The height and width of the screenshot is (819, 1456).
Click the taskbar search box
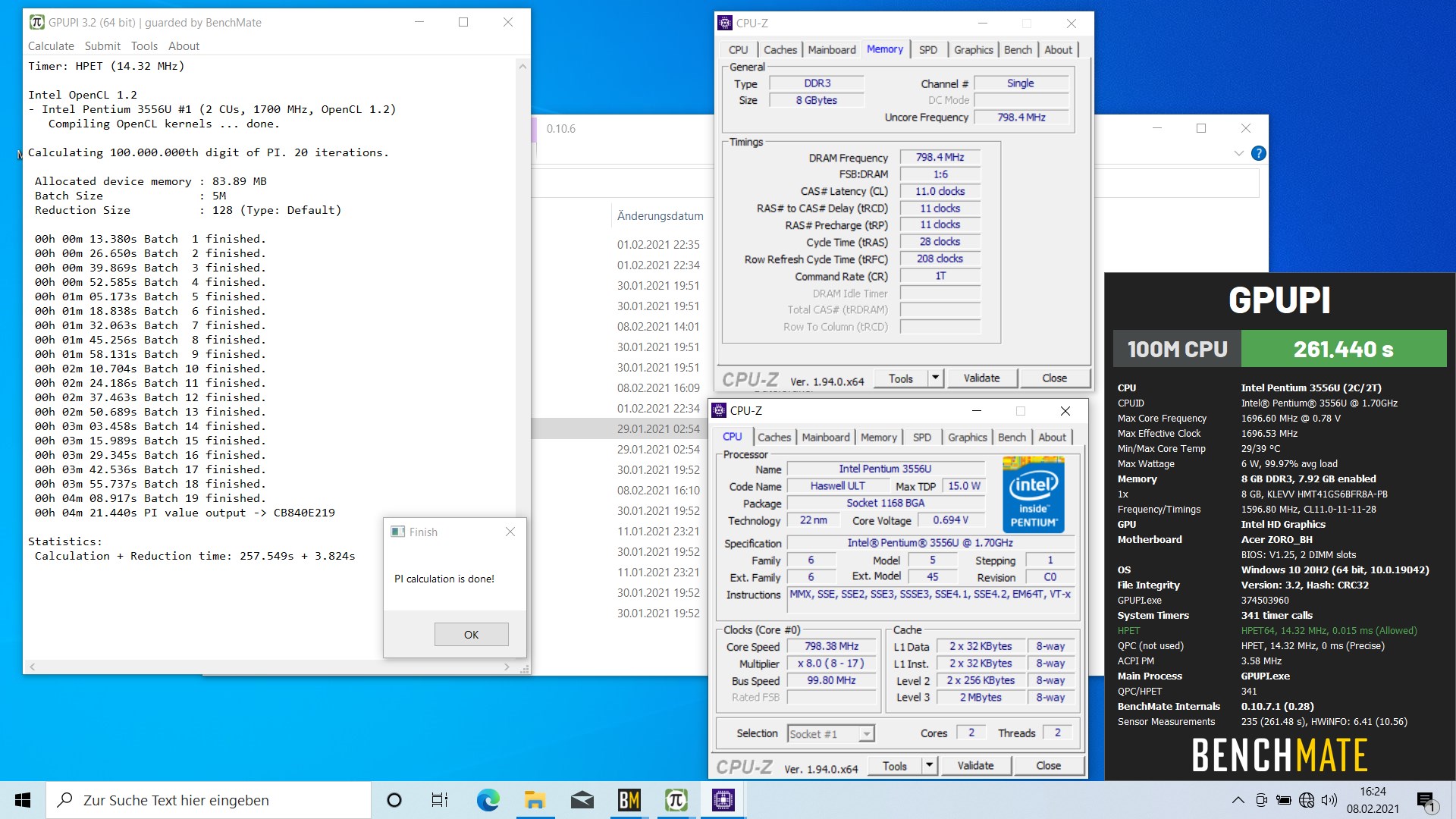209,800
